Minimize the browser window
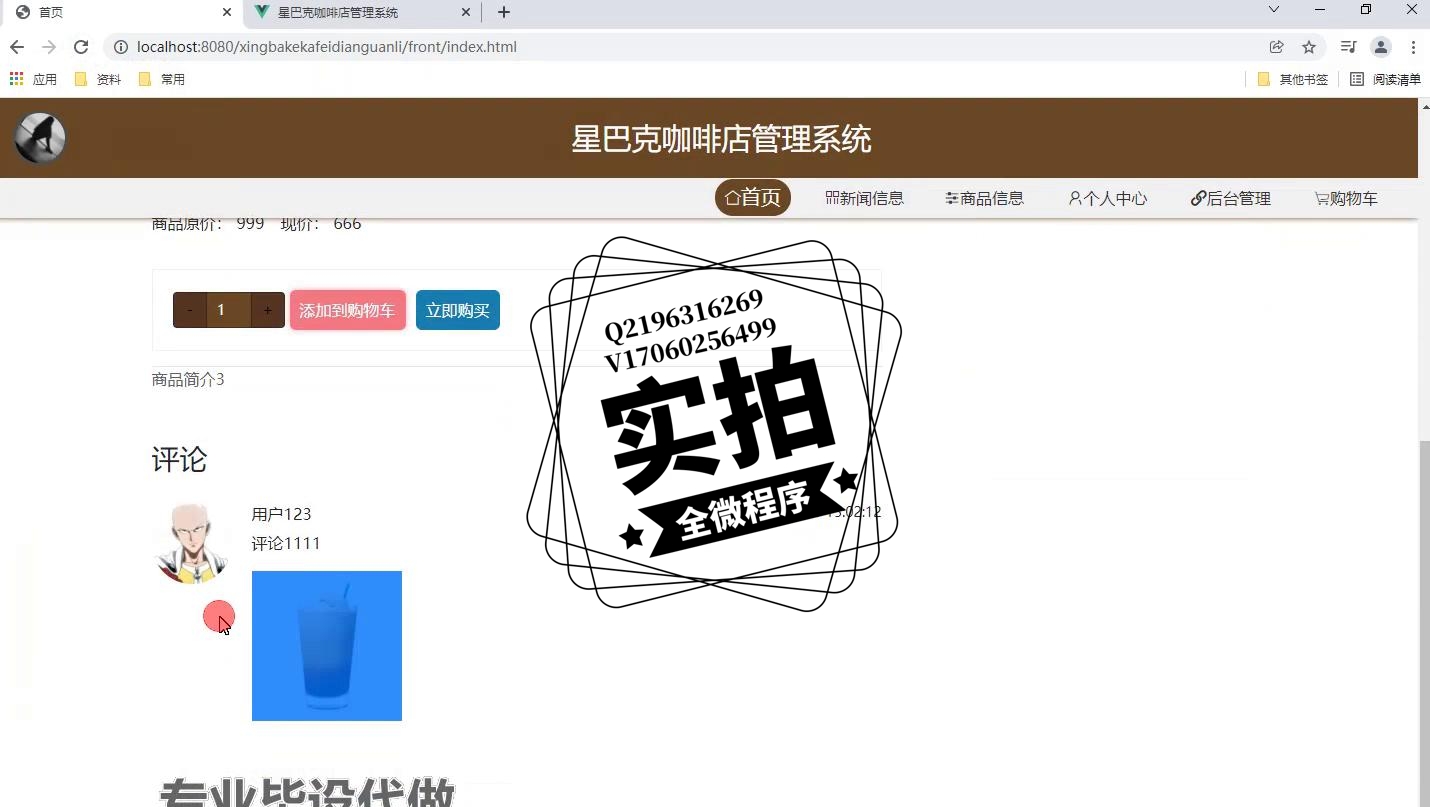 pyautogui.click(x=1320, y=10)
